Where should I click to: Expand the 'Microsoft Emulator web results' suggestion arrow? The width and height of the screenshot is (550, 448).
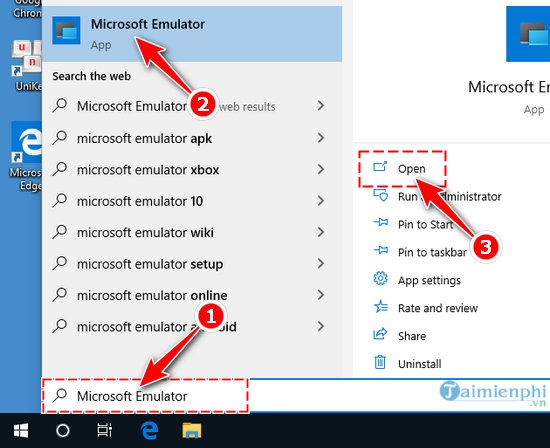pos(321,106)
